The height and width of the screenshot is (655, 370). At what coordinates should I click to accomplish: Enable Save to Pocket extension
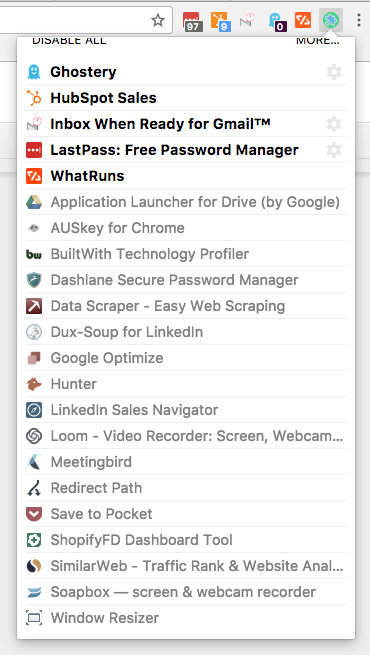(186, 514)
